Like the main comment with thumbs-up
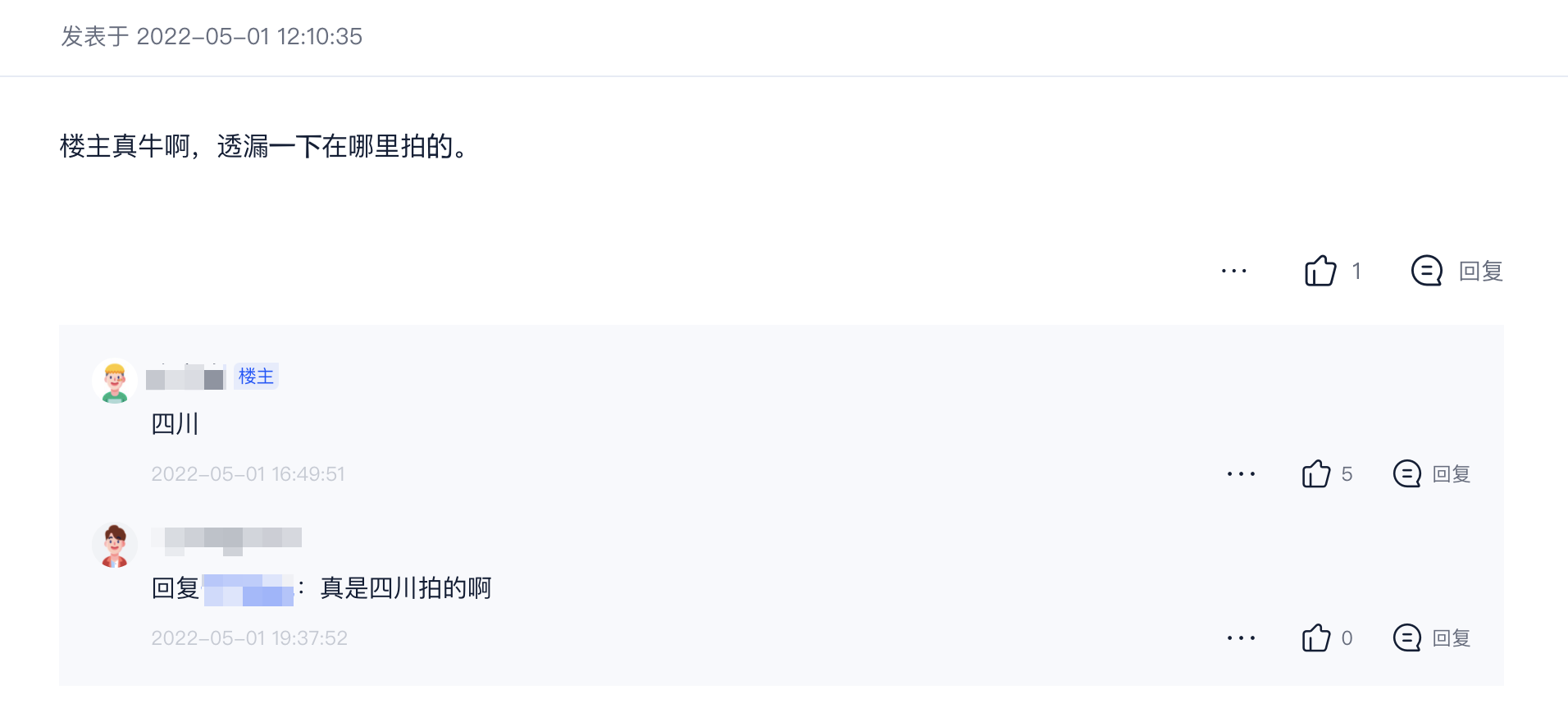Screen dimensions: 1568x722 click(1320, 271)
